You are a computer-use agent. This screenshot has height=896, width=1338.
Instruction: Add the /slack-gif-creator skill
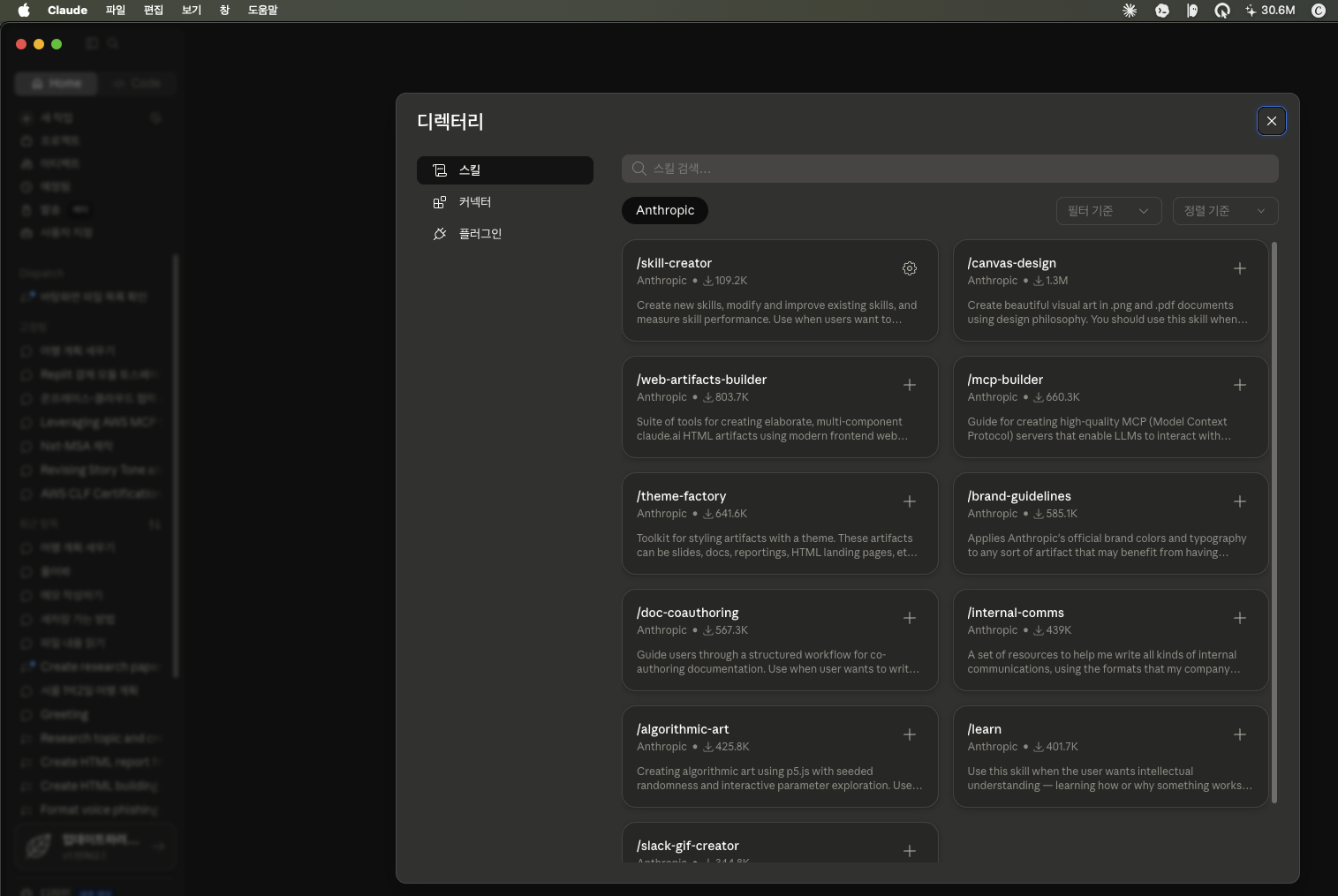[x=910, y=851]
